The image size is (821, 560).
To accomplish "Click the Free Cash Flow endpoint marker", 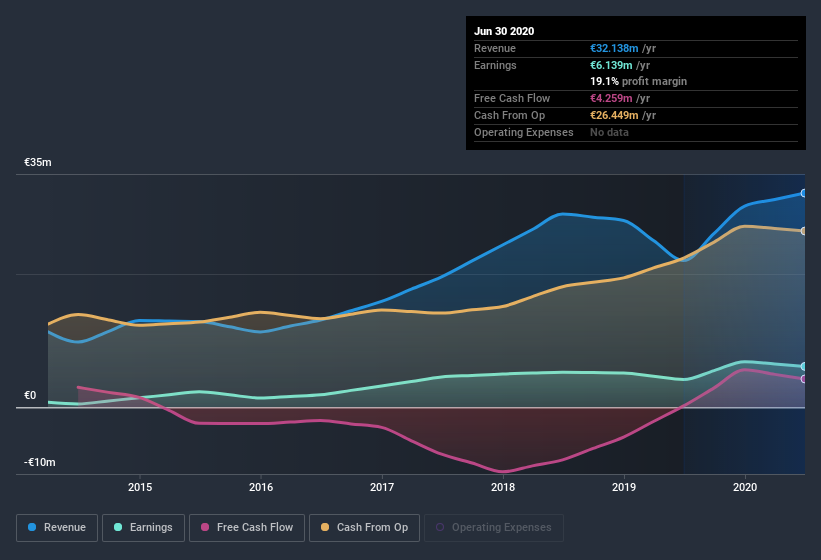I will click(803, 379).
